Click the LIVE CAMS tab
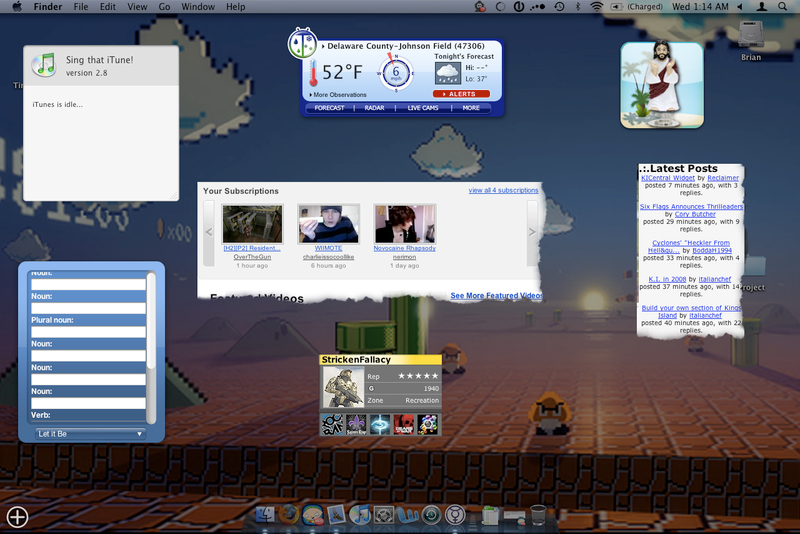800x534 pixels. [423, 108]
